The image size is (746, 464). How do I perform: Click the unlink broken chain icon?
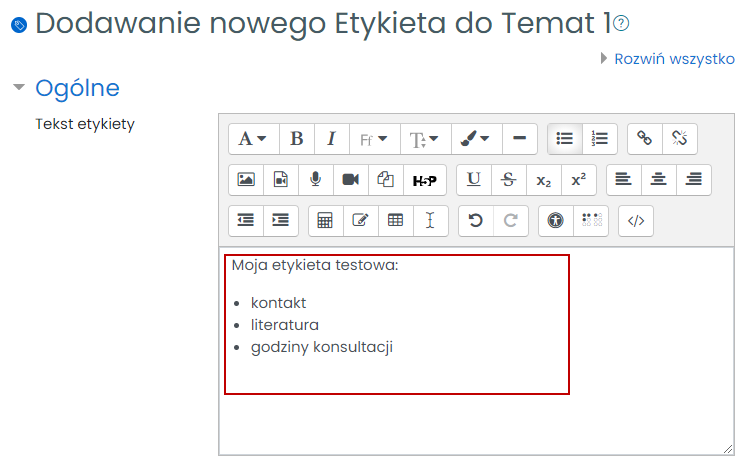680,139
